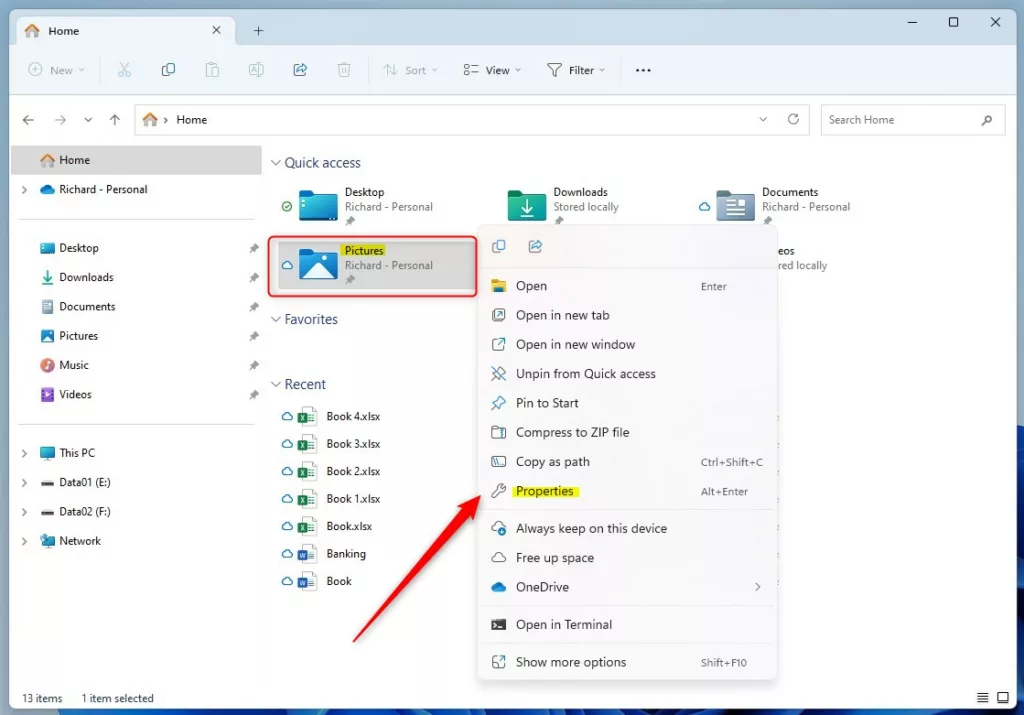Collapse the Quick access section
The height and width of the screenshot is (715, 1024).
point(276,163)
